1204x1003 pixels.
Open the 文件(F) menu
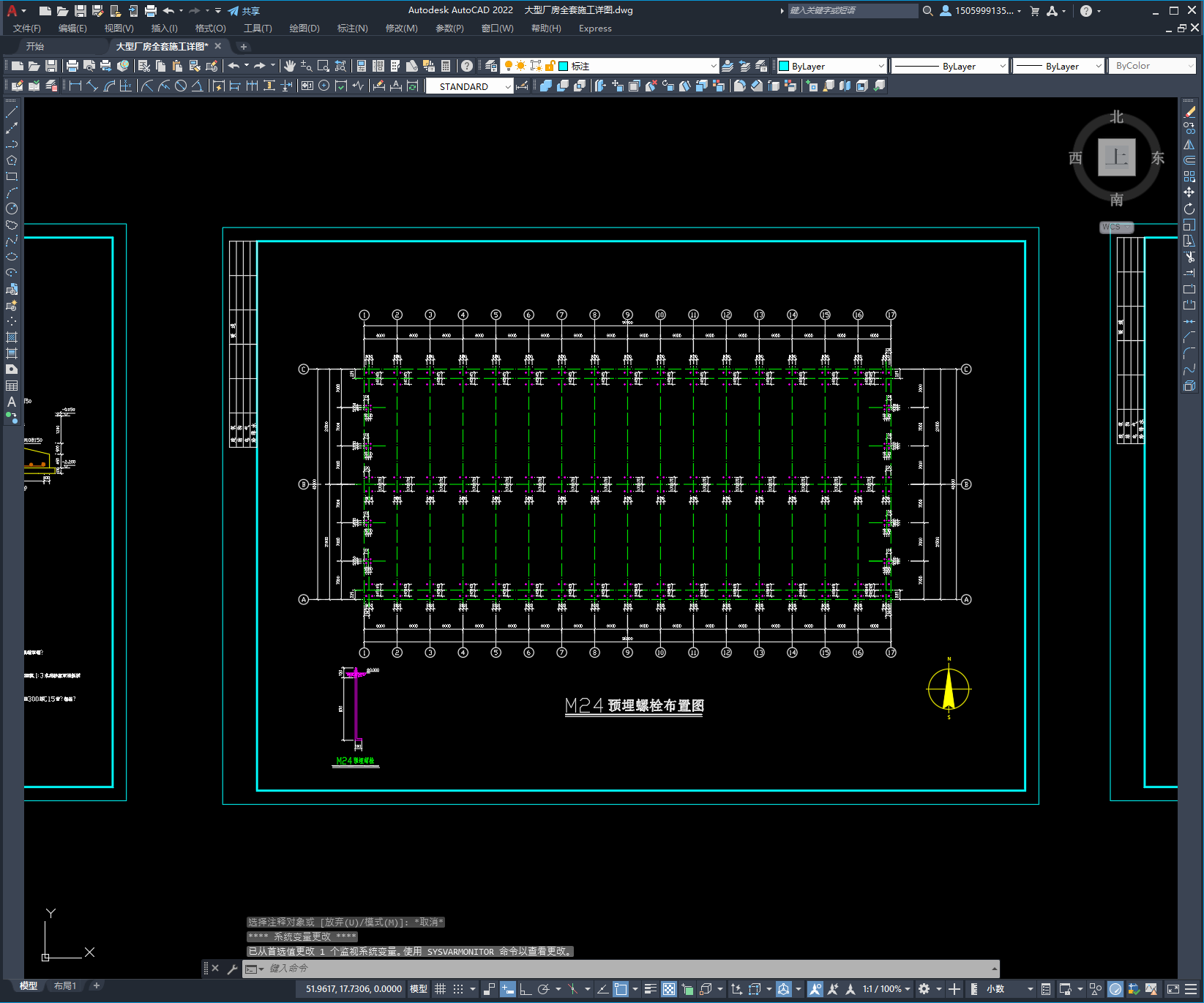(x=27, y=29)
